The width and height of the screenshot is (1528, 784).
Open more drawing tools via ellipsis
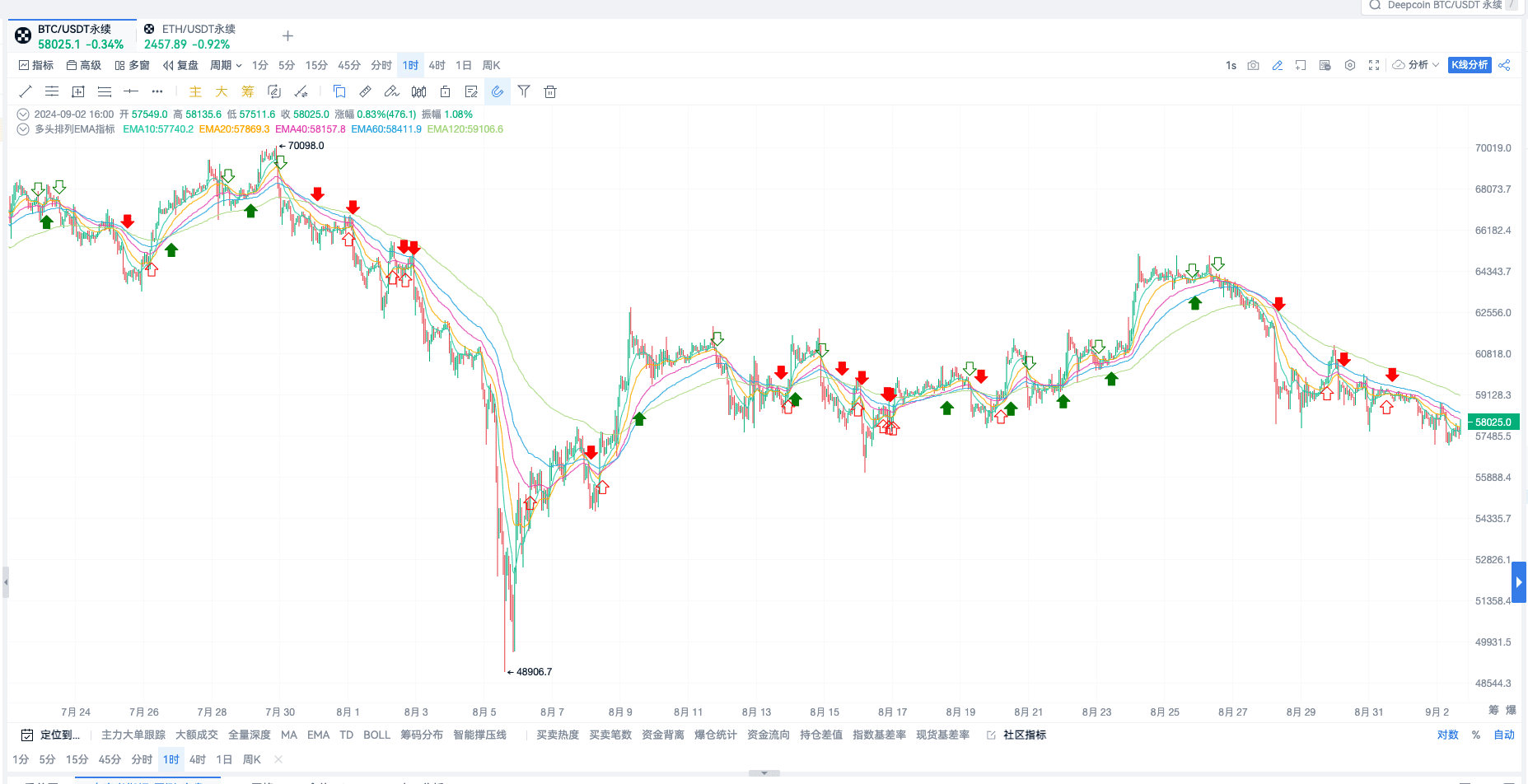click(x=157, y=91)
